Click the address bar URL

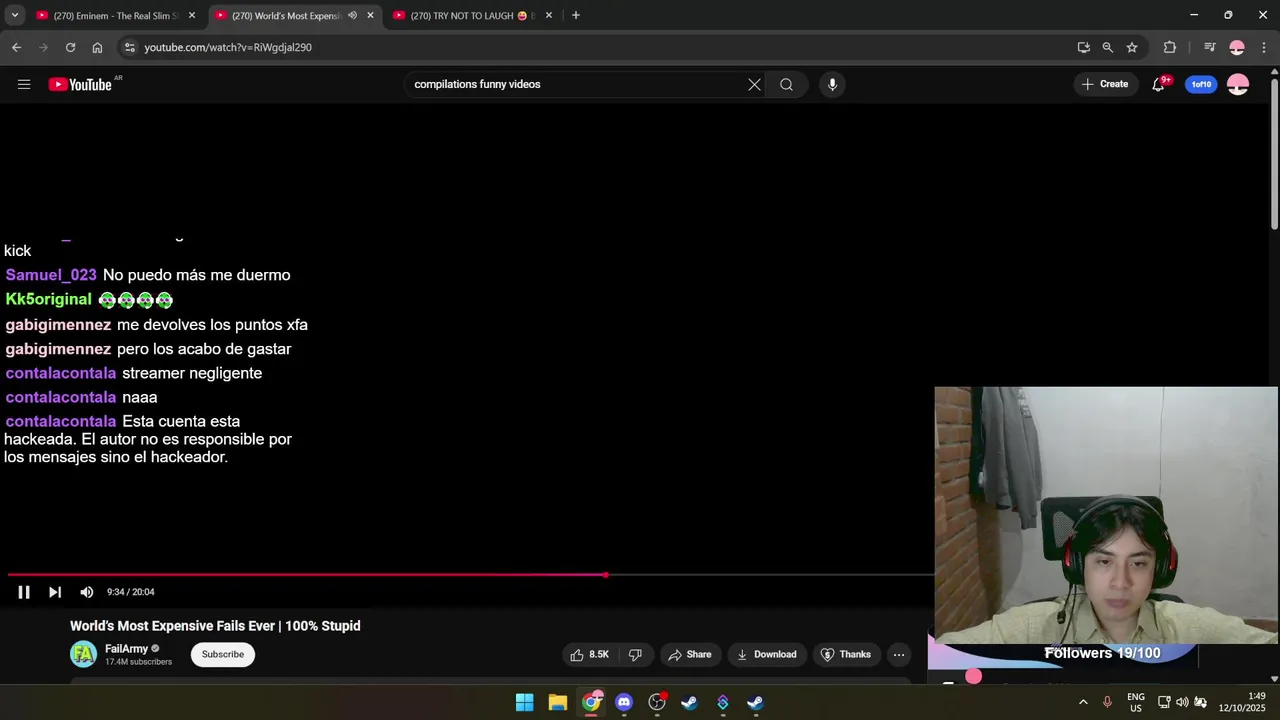[x=228, y=47]
